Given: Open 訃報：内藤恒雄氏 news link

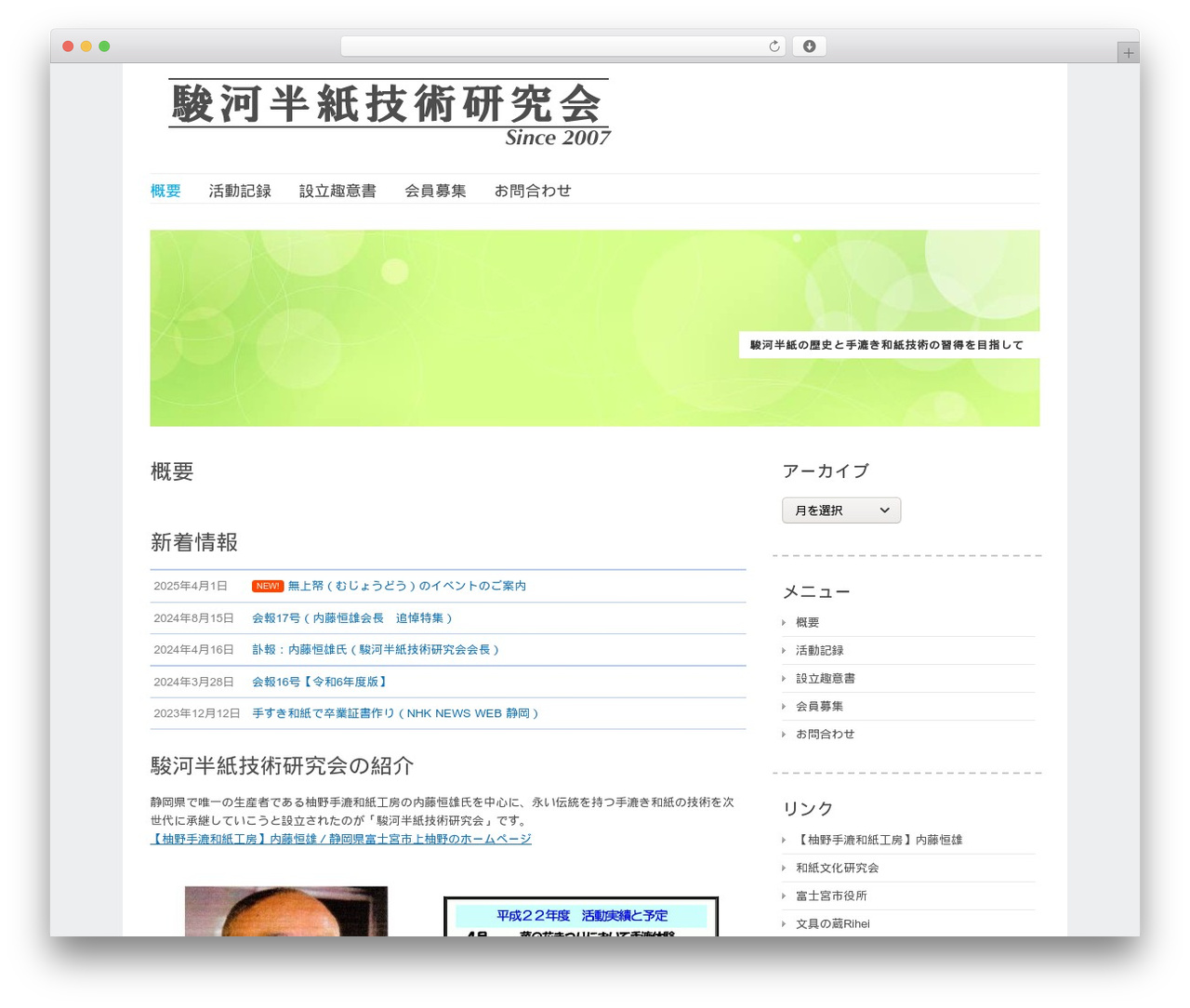Looking at the screenshot, I should point(376,650).
